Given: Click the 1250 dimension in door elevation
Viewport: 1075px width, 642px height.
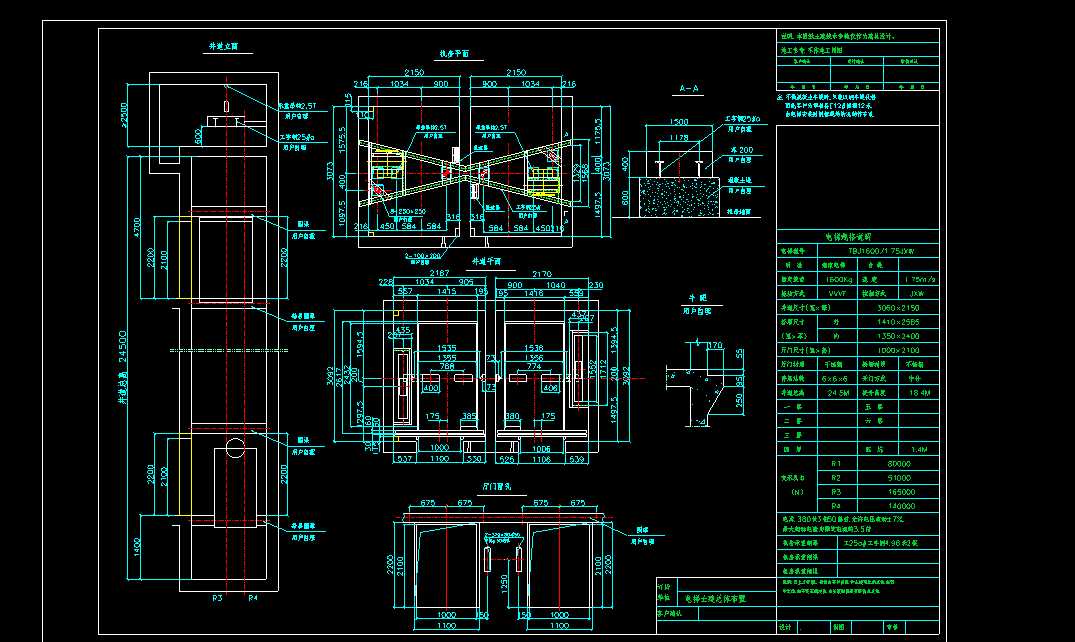Looking at the screenshot, I should coord(504,584).
